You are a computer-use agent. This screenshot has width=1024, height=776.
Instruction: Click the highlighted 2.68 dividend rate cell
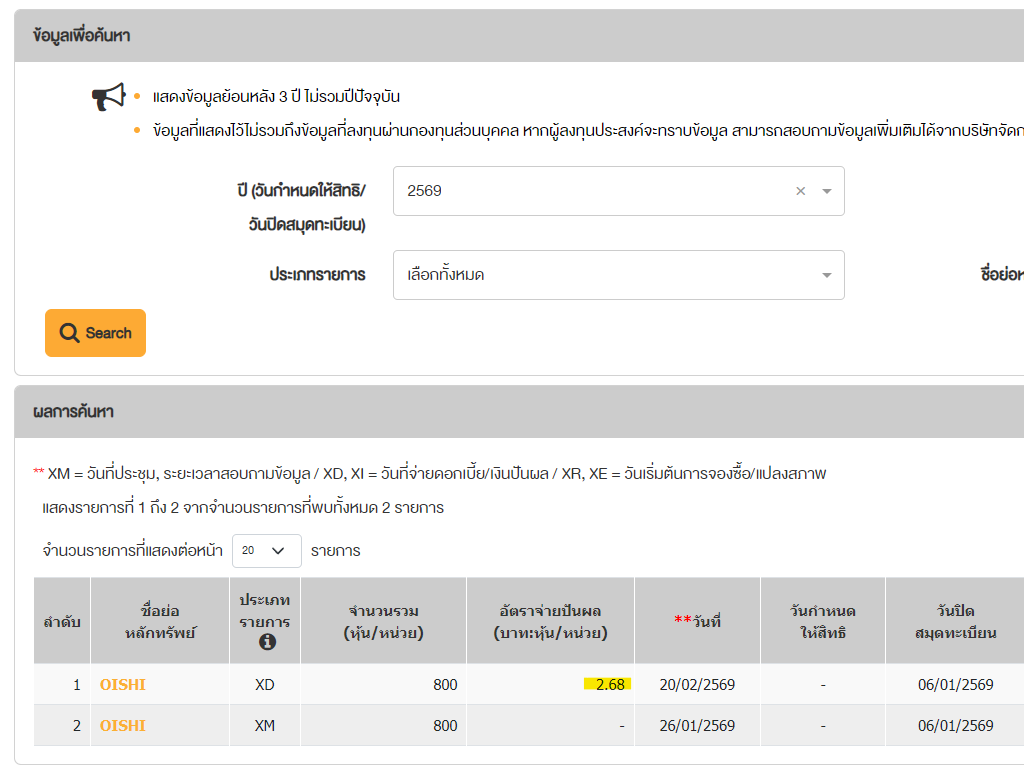(x=608, y=685)
